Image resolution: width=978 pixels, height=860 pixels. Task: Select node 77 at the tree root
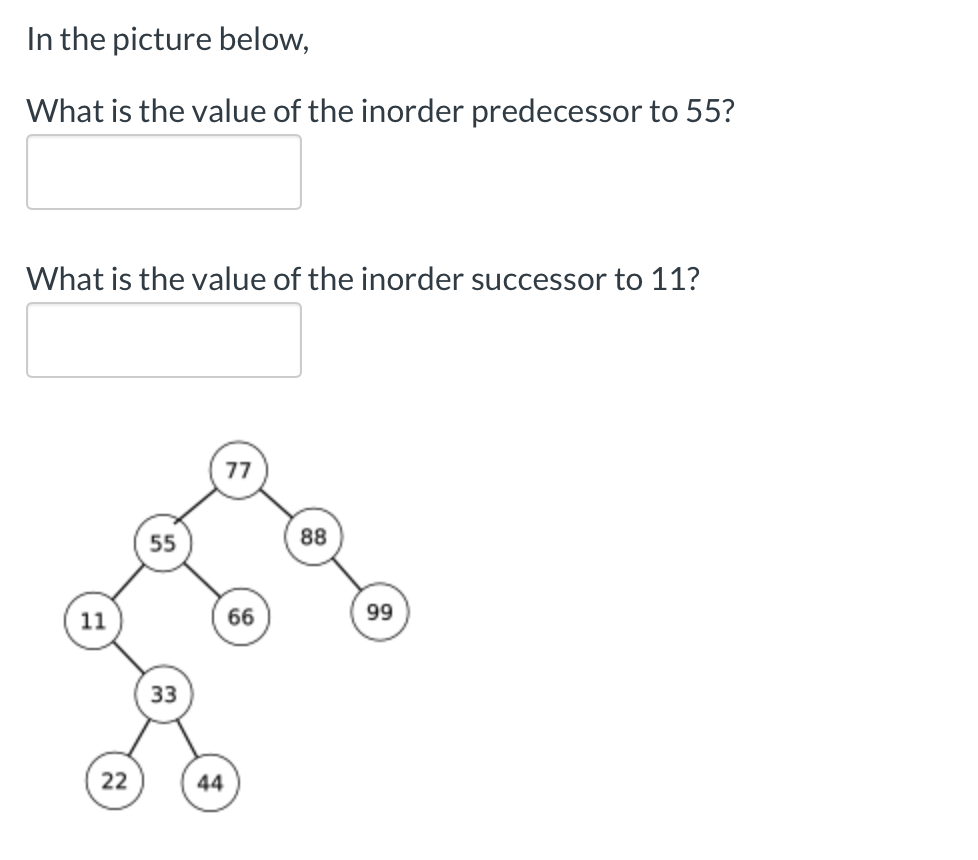coord(238,469)
